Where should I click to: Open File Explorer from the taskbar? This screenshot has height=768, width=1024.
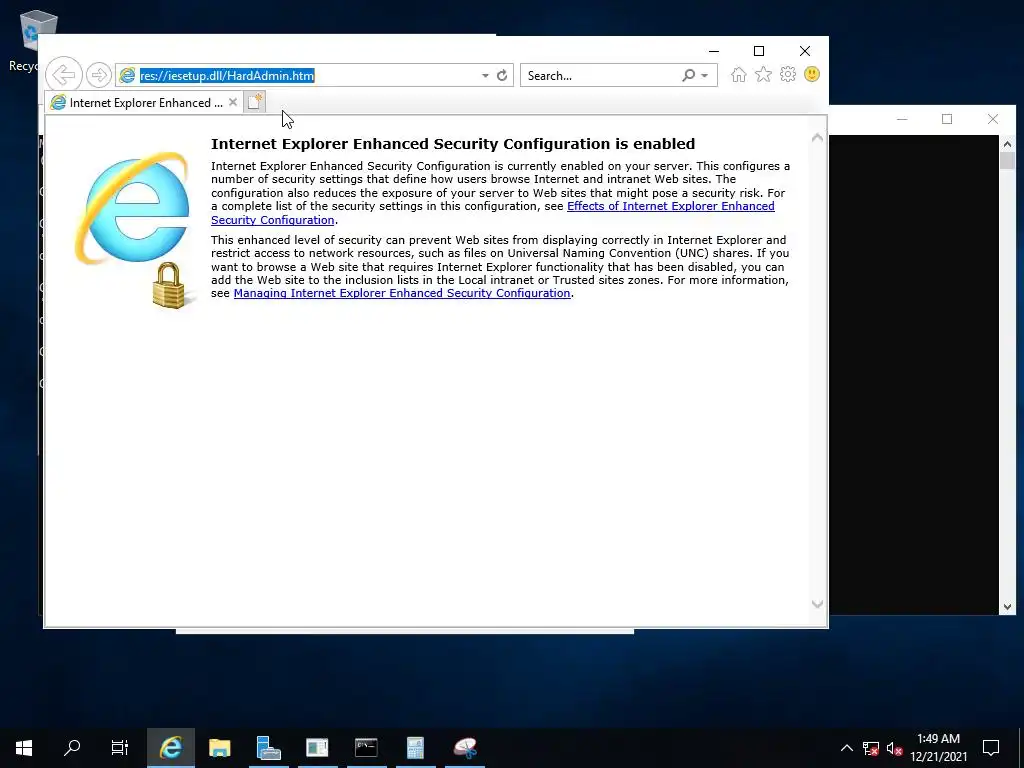[x=219, y=748]
